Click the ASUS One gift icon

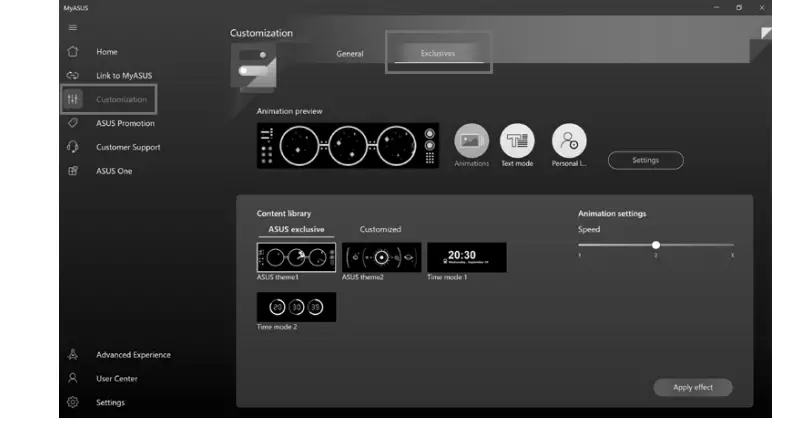(x=73, y=171)
